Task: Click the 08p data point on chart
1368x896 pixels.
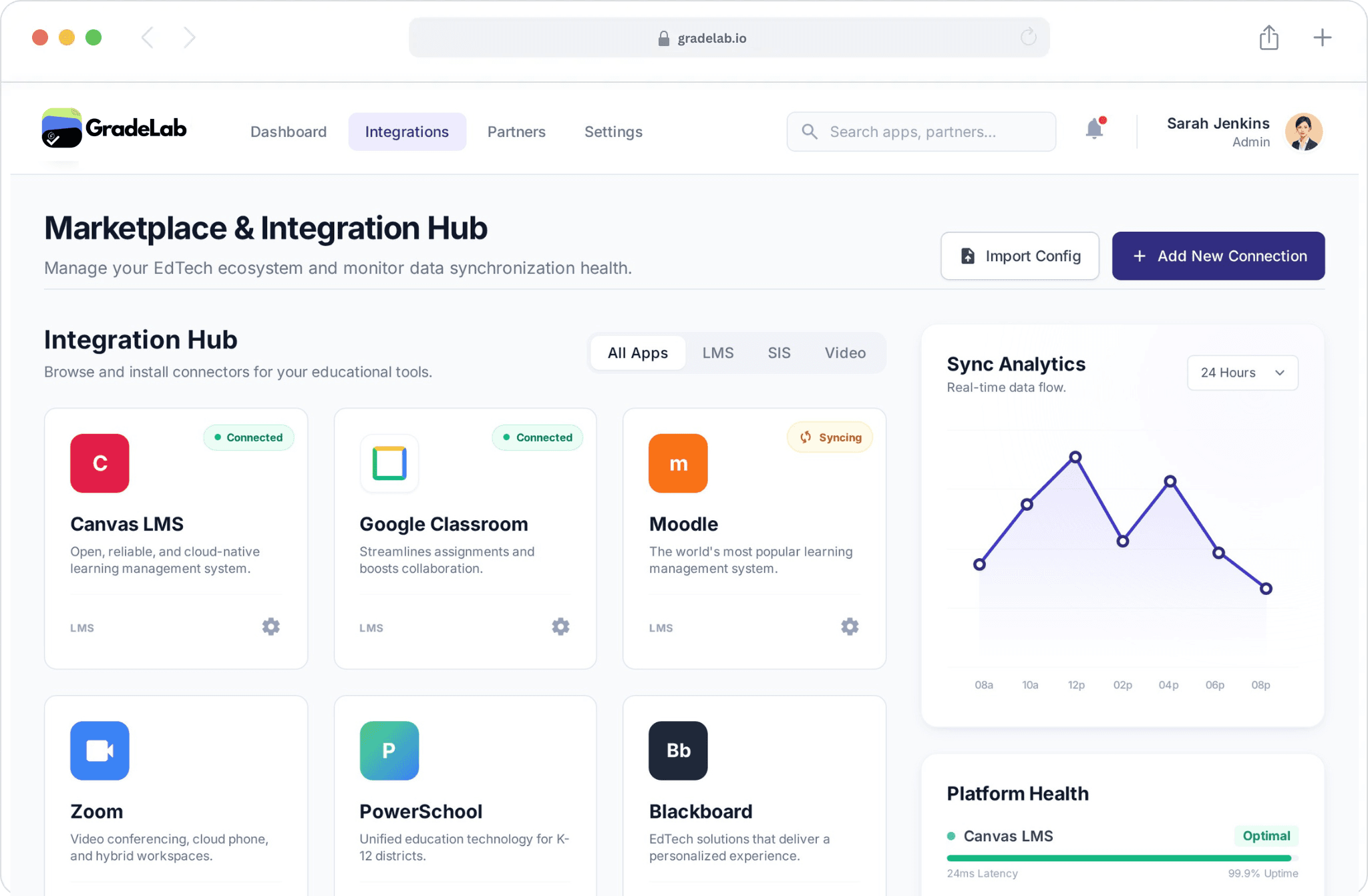Action: pos(1266,588)
